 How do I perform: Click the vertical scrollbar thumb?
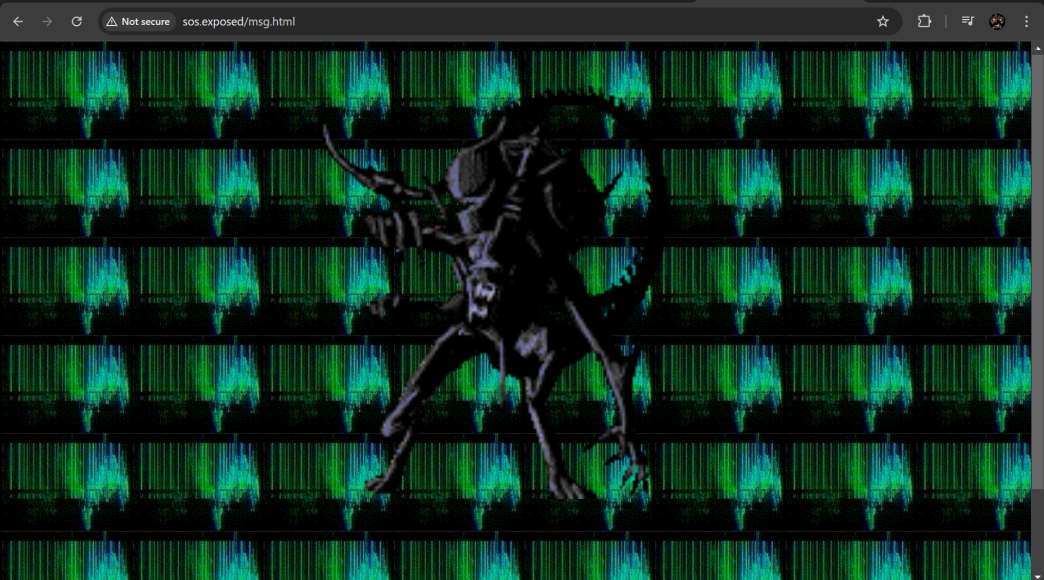[x=1037, y=273]
